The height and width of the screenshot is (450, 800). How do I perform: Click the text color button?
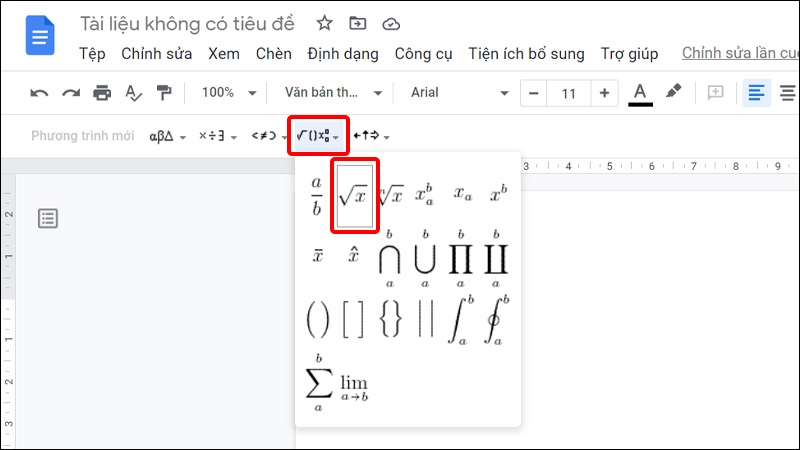(640, 94)
